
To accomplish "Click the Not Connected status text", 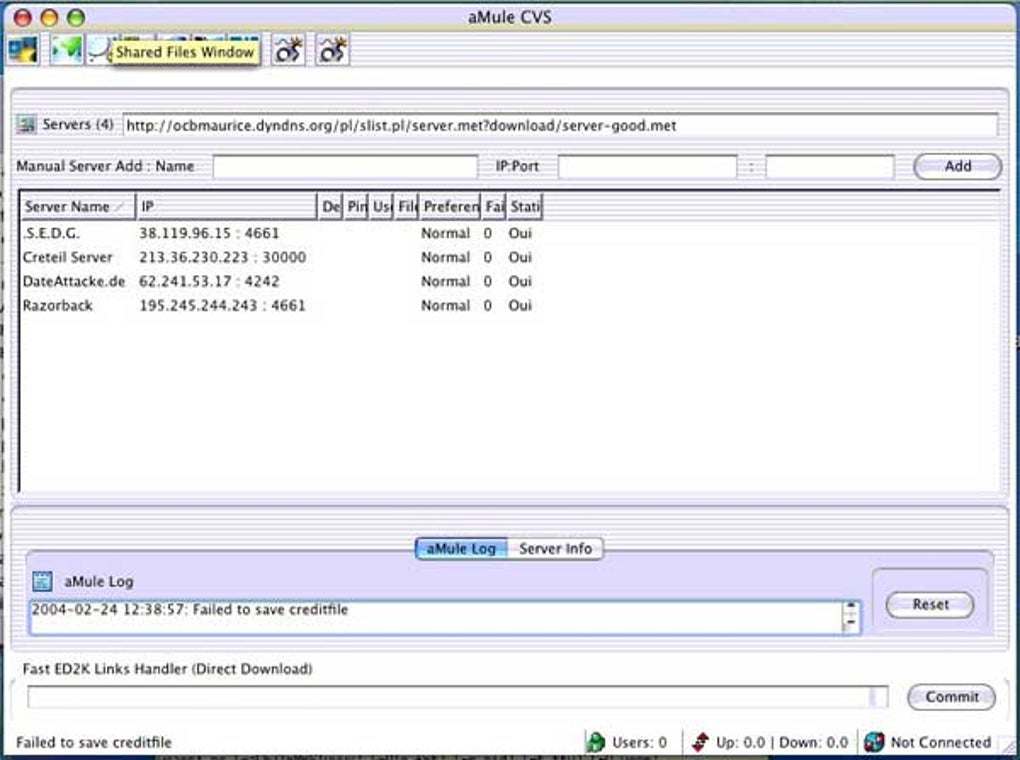I will [x=941, y=742].
